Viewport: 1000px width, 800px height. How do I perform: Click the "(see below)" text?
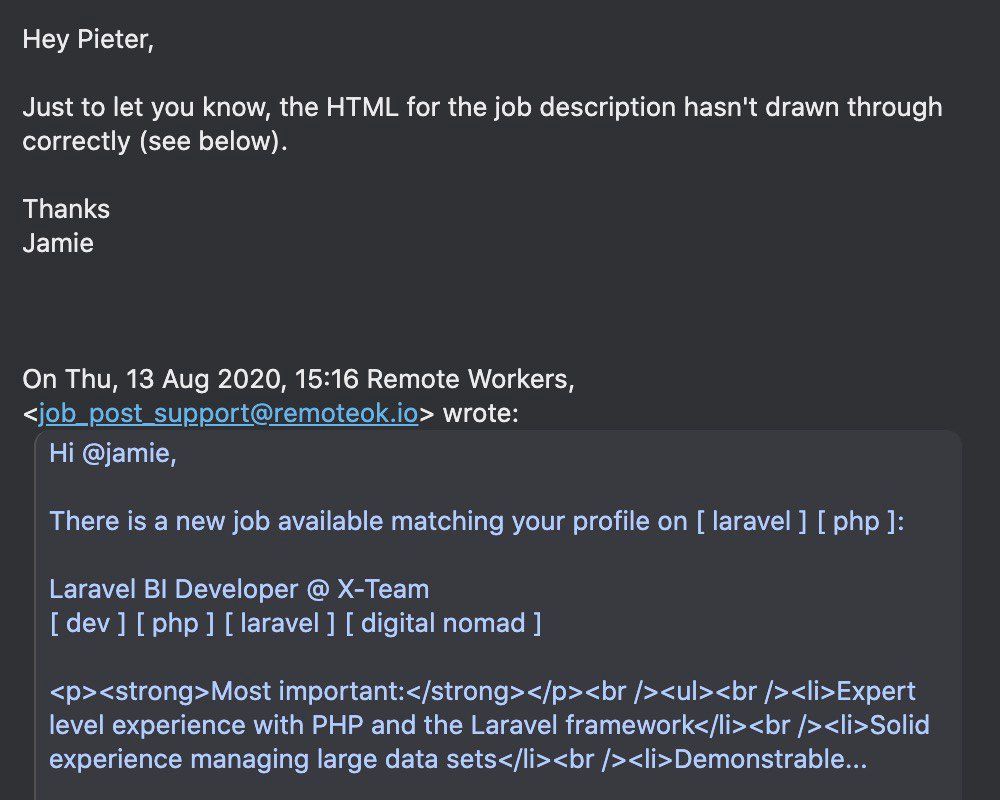click(x=212, y=141)
